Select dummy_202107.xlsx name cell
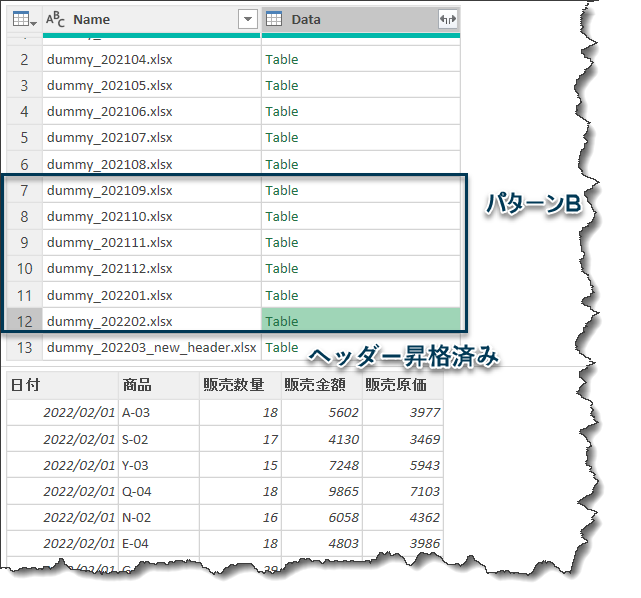Viewport: 641px width, 598px height. click(x=152, y=138)
